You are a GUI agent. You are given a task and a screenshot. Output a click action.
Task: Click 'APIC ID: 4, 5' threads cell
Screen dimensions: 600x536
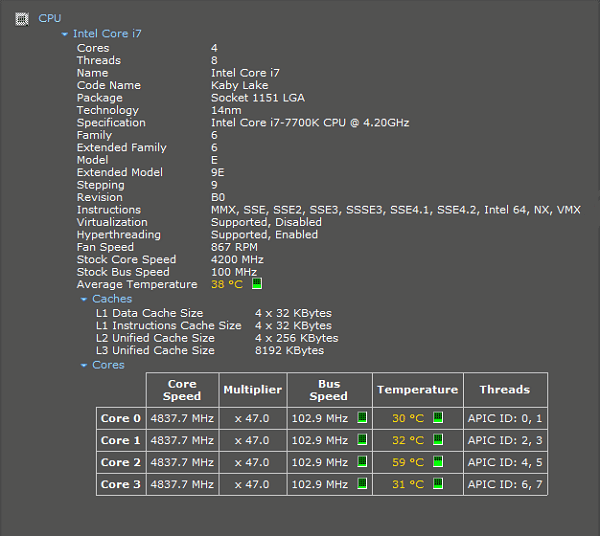[x=505, y=462]
